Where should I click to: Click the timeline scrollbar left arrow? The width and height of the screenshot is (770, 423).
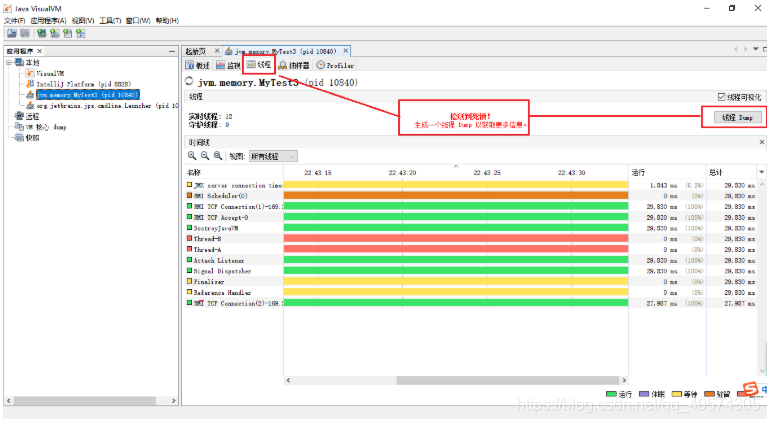point(288,380)
